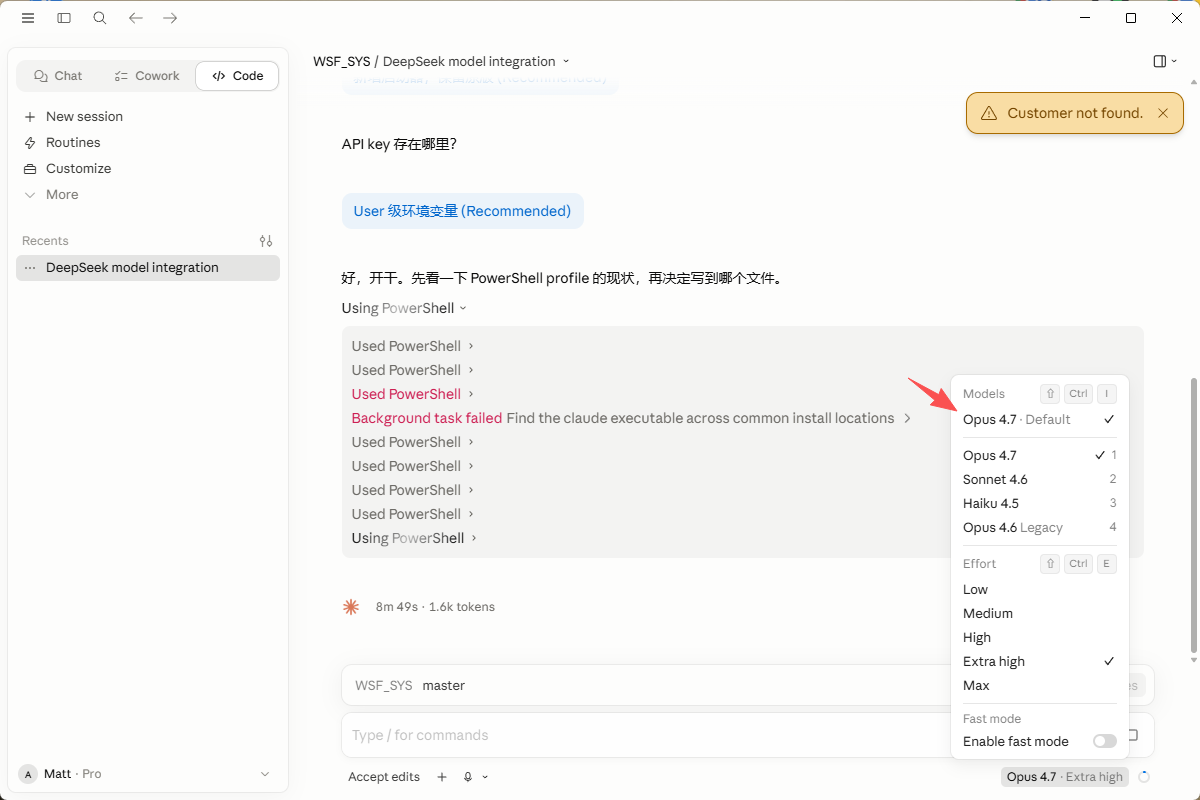Set effort to Extra high
The image size is (1200, 800).
coord(1039,662)
